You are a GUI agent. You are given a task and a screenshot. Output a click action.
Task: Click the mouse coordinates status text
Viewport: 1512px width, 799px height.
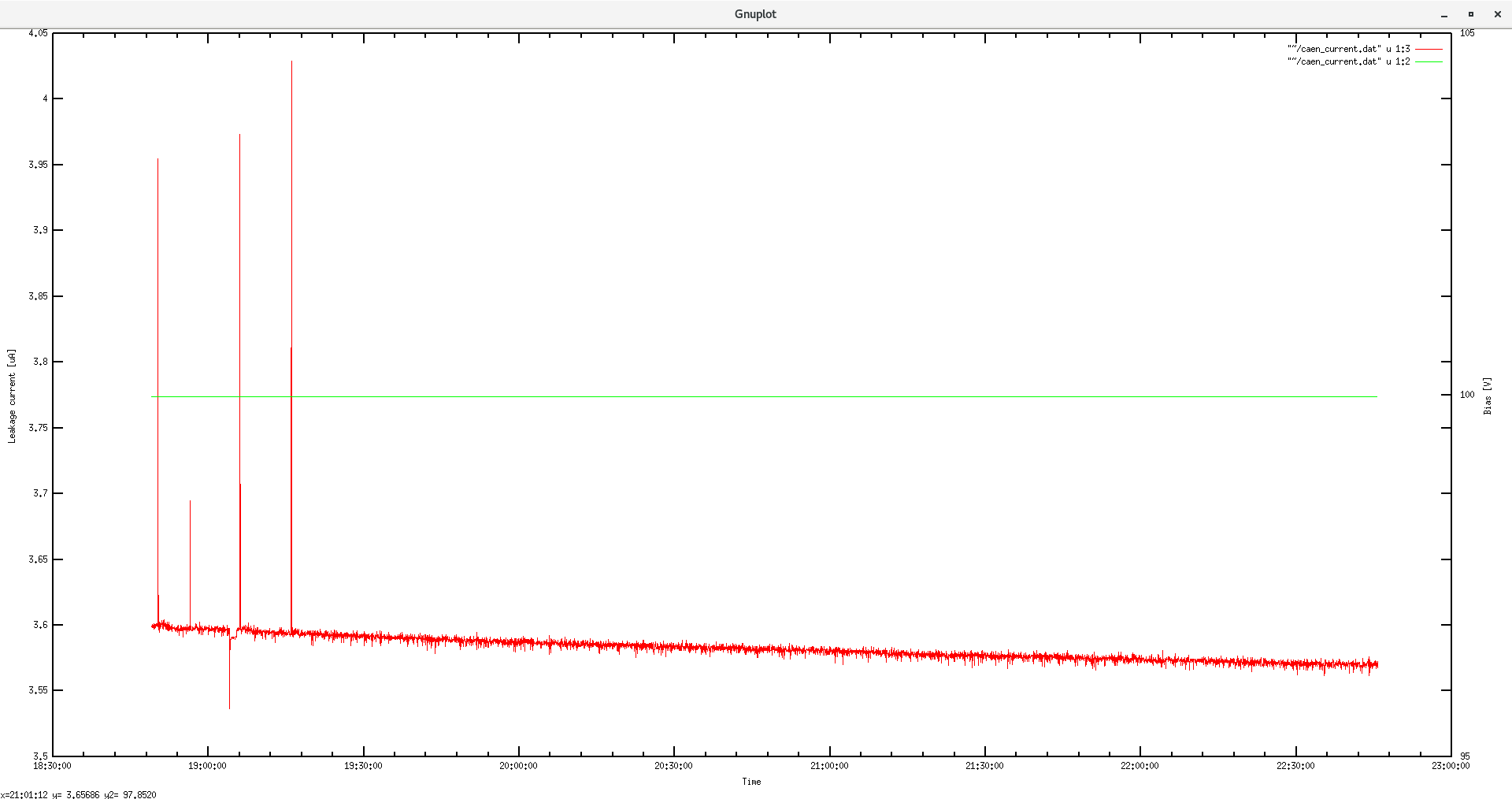(x=78, y=795)
